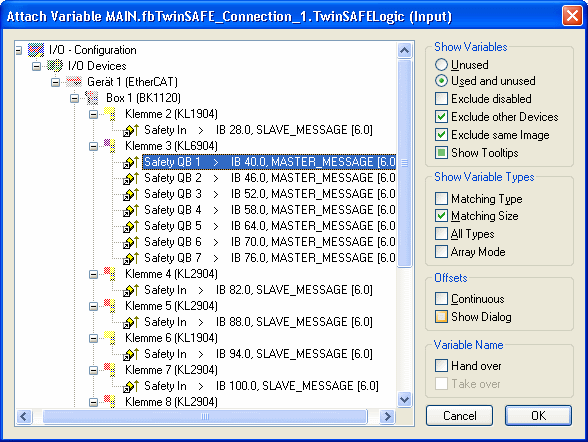This screenshot has width=588, height=442.
Task: Click the Klemme 7 (KL2904) terminal icon
Action: (110, 370)
